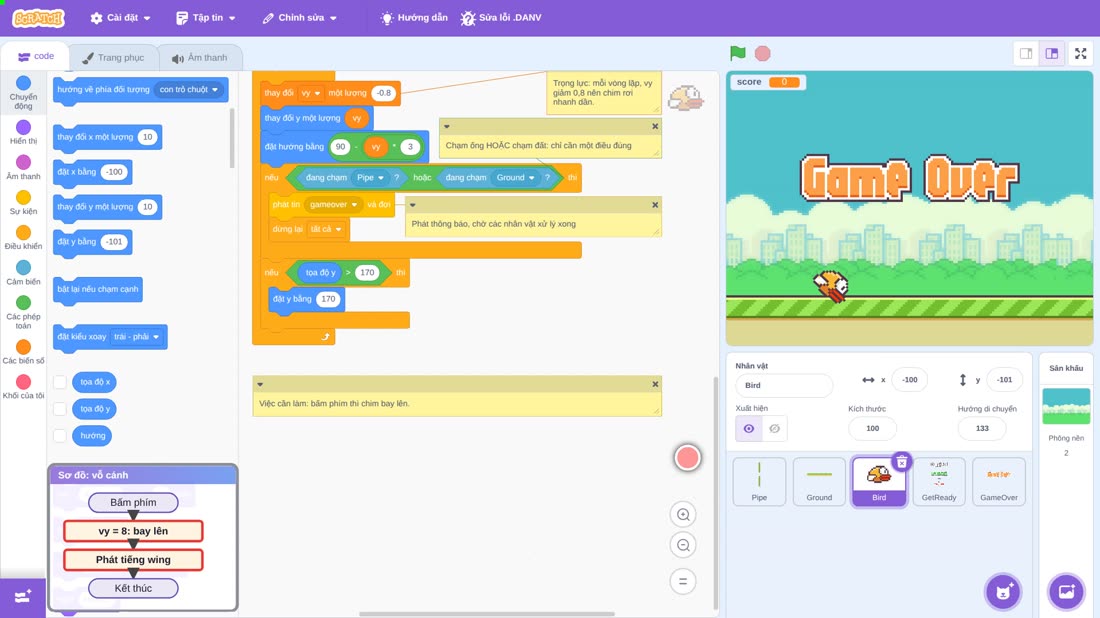Zoom in on the code workspace
The height and width of the screenshot is (618, 1100).
tap(683, 514)
